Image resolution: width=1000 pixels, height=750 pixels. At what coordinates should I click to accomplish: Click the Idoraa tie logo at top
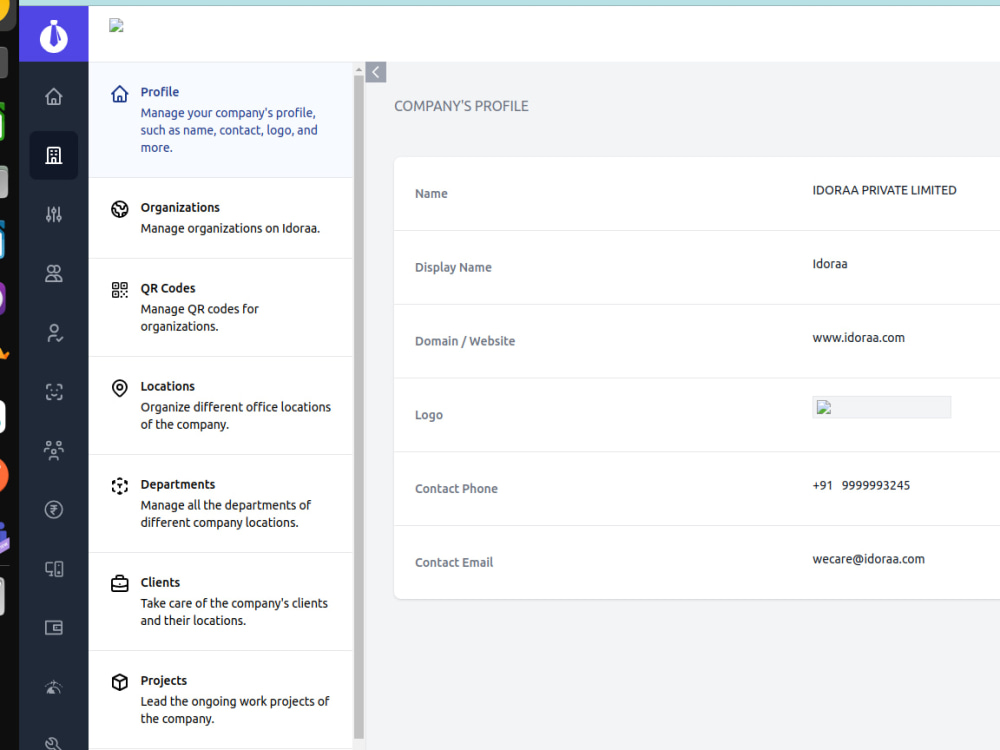[x=54, y=35]
